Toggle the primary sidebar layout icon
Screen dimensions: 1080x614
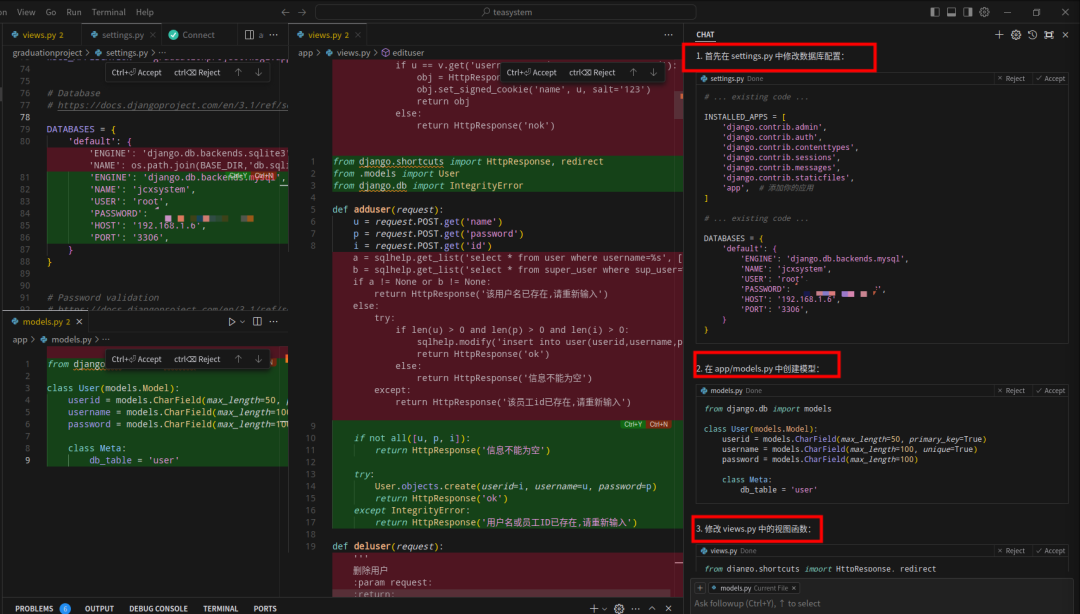(935, 12)
